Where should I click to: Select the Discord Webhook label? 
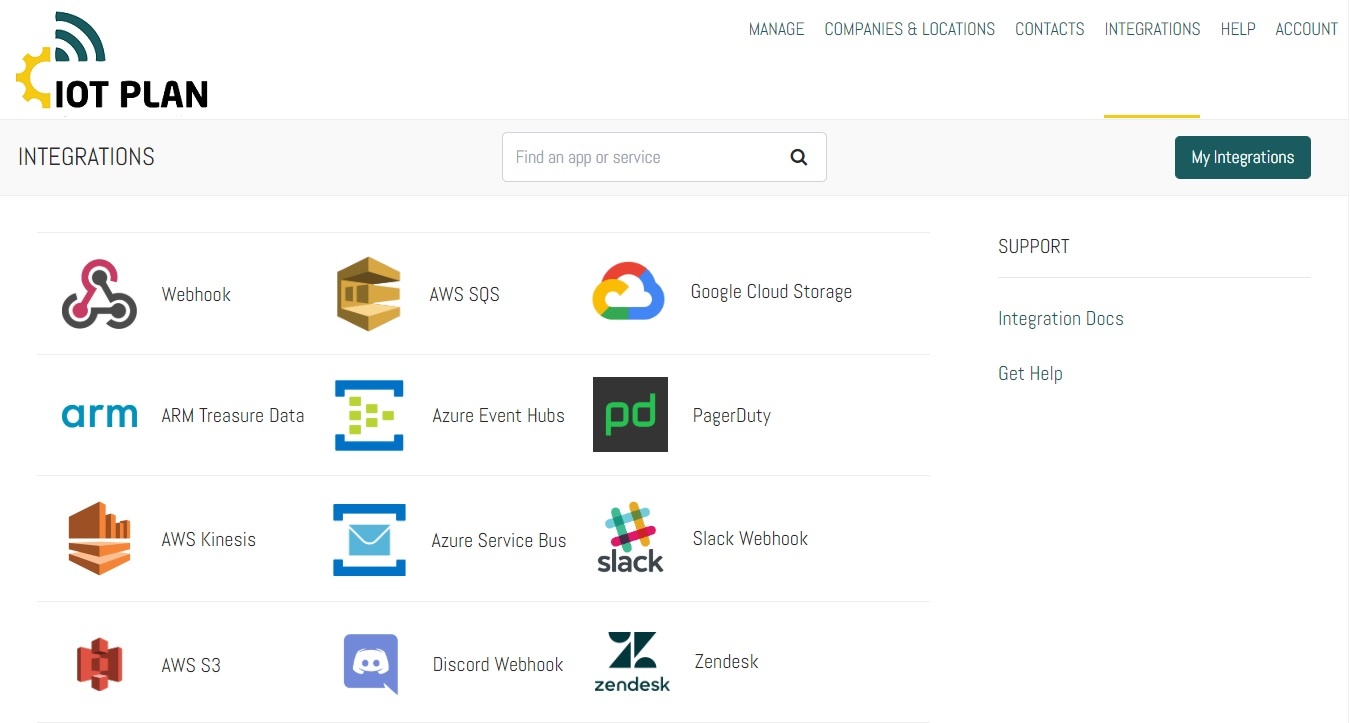498,664
